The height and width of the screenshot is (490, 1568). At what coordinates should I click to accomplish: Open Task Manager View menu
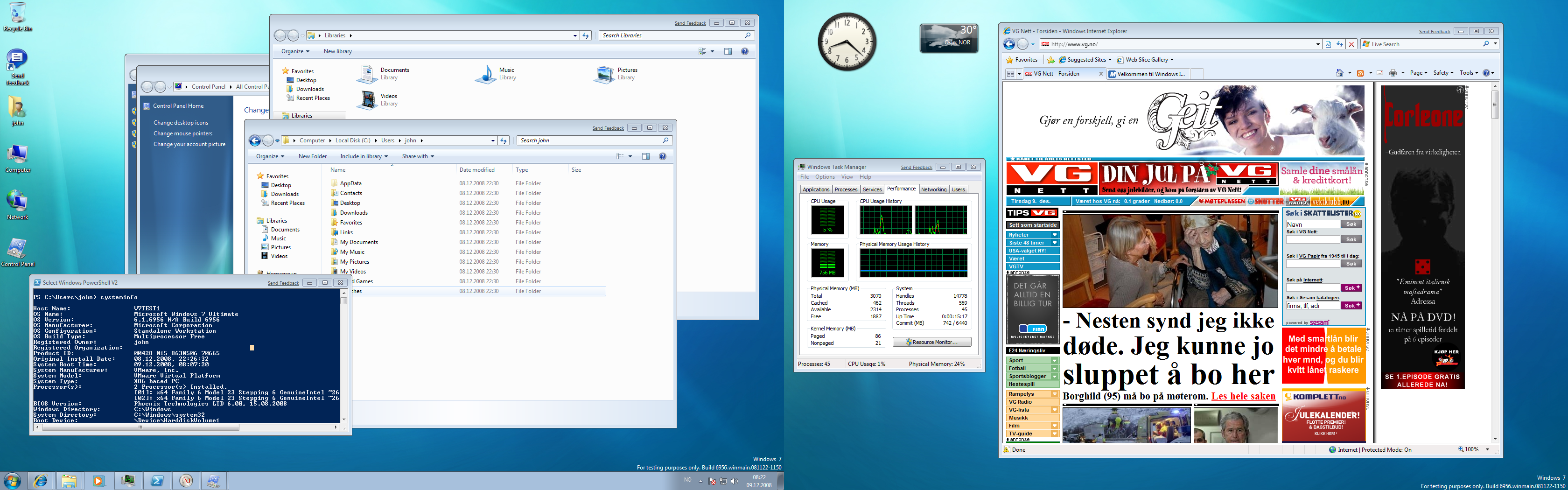point(847,177)
